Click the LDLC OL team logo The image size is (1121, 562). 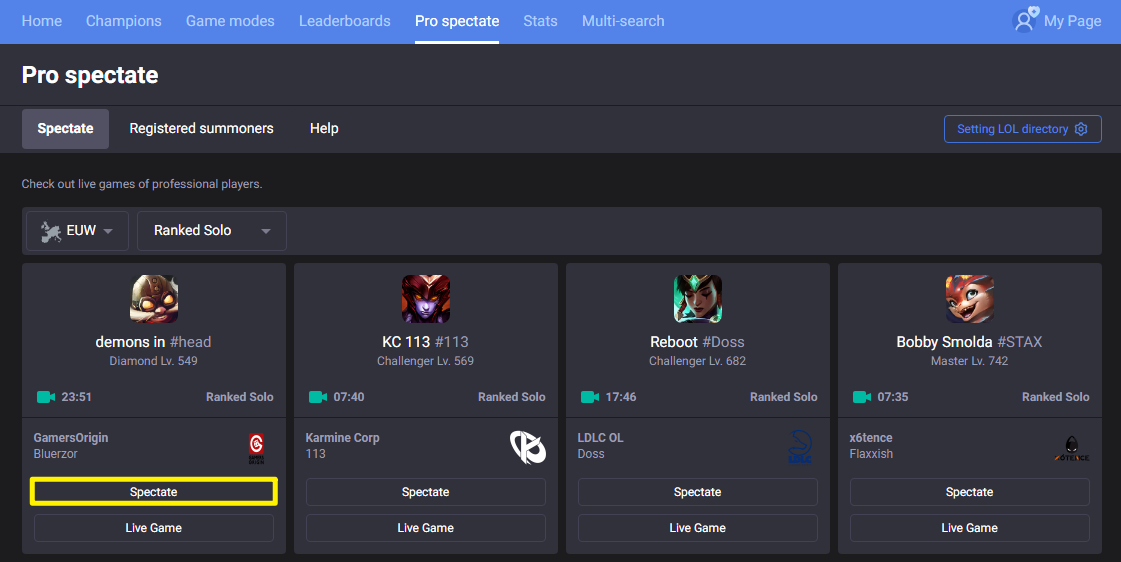click(799, 447)
